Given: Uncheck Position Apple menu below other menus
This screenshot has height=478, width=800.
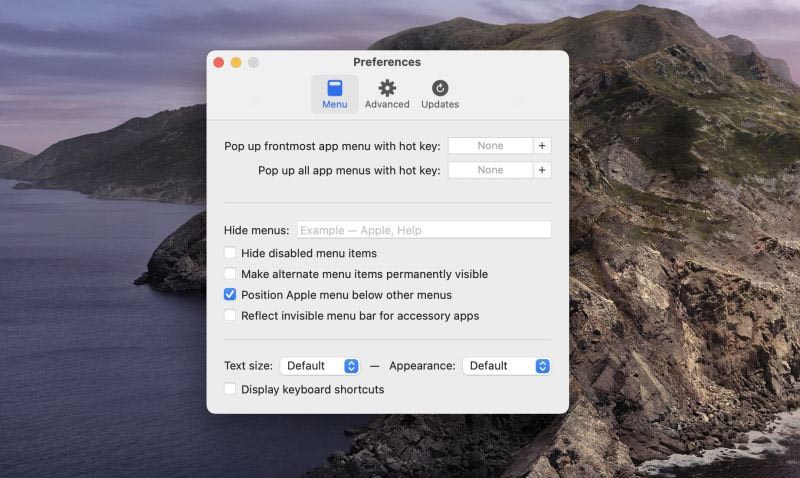Looking at the screenshot, I should point(230,295).
